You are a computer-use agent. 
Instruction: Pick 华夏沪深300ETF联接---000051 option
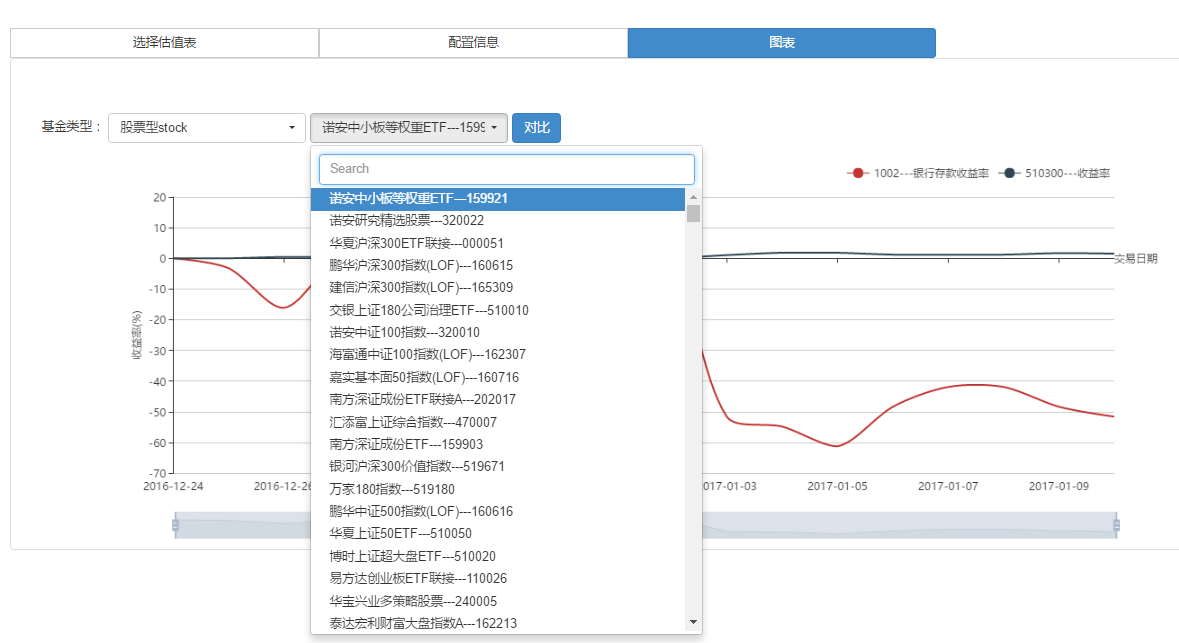(498, 244)
